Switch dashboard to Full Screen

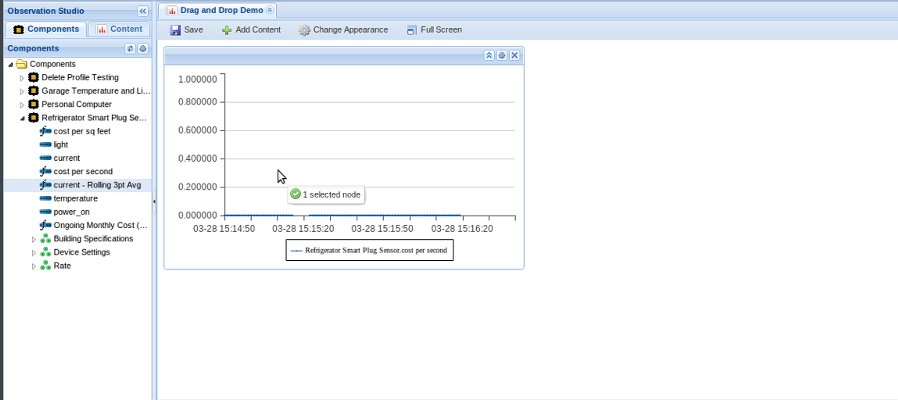(433, 30)
